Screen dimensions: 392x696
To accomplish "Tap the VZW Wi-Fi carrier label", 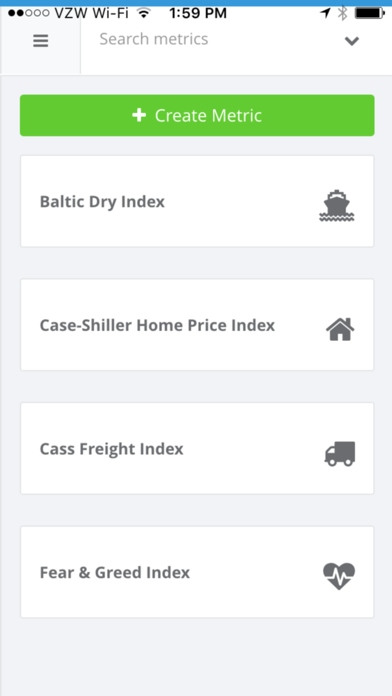I will (x=91, y=13).
